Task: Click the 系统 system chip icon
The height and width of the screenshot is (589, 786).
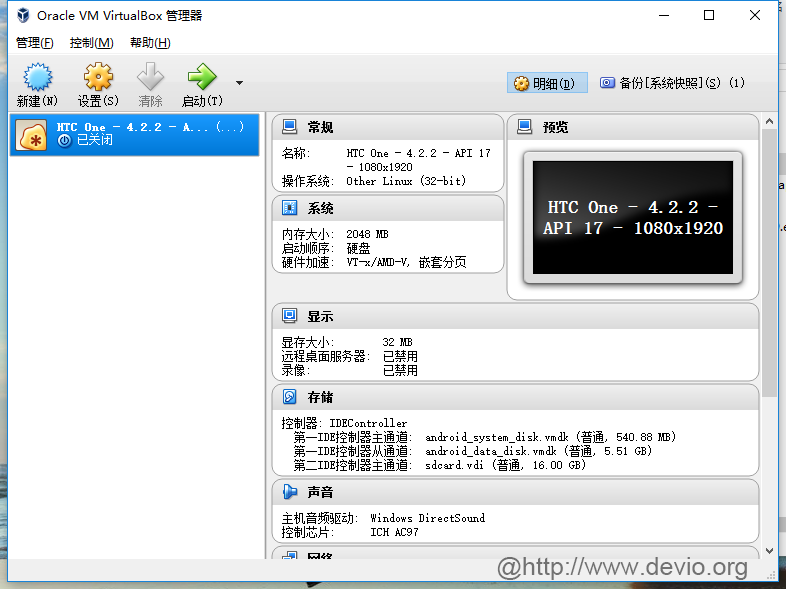Action: click(x=290, y=208)
